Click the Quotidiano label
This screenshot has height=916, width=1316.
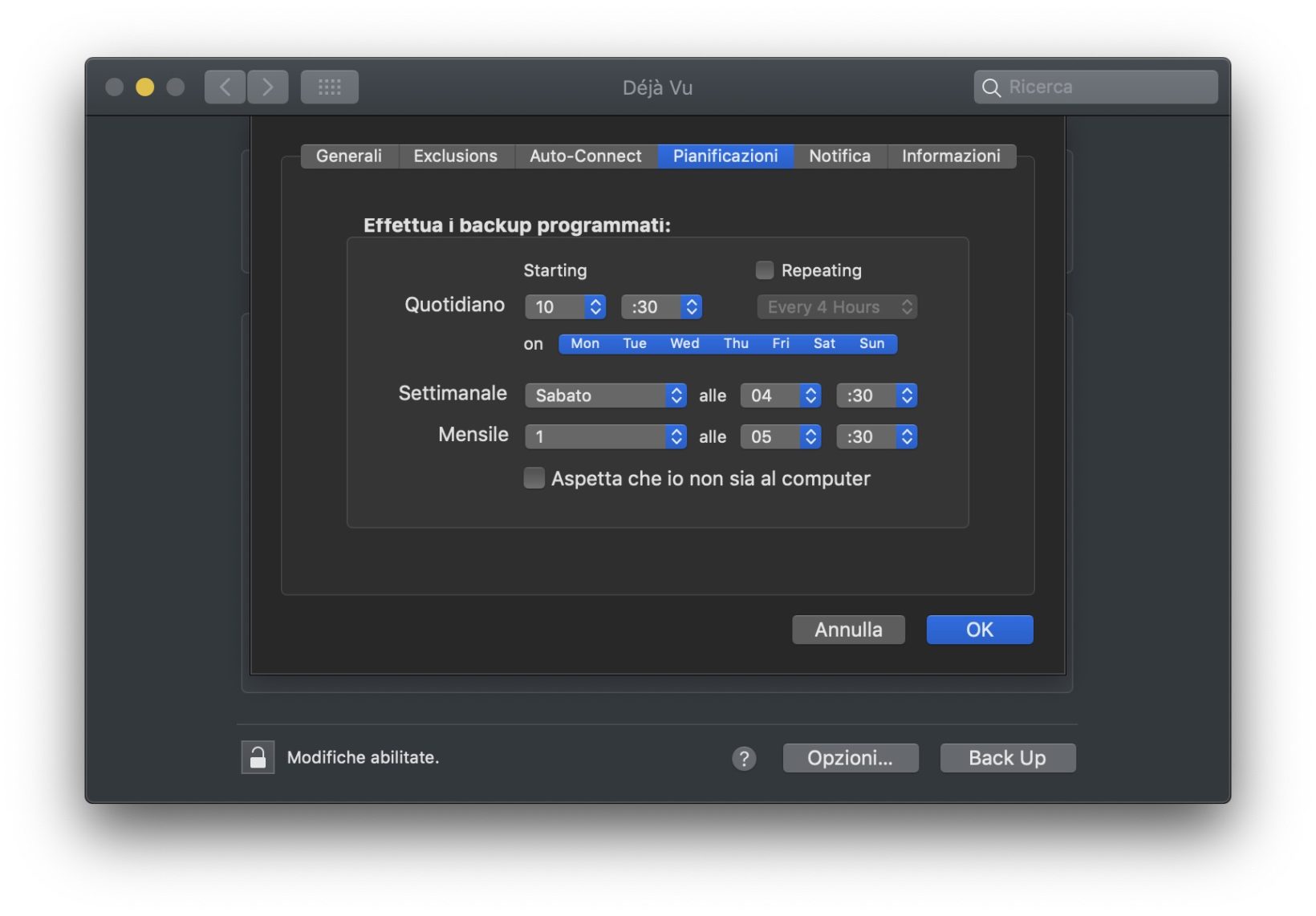pyautogui.click(x=454, y=305)
